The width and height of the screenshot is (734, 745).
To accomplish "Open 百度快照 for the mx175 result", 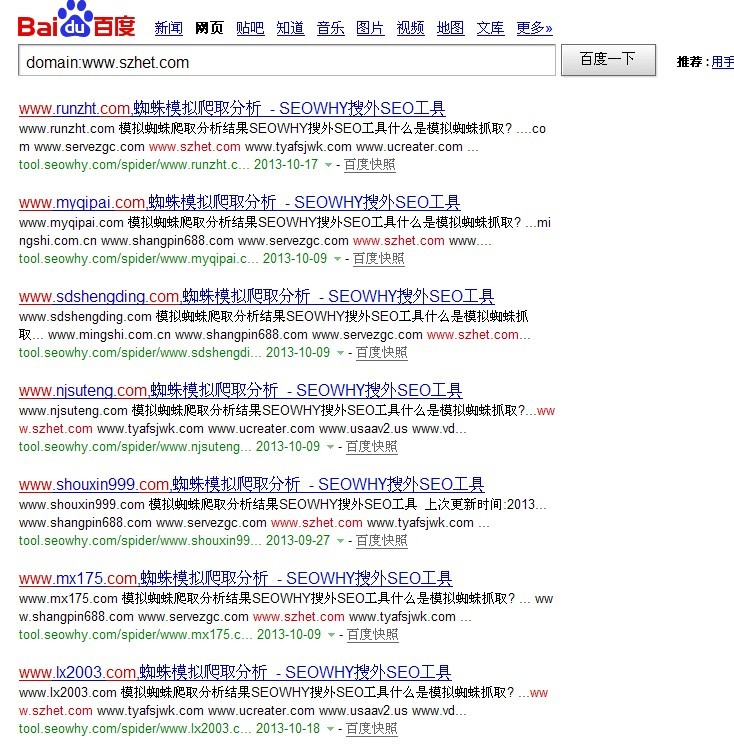I will pos(372,635).
